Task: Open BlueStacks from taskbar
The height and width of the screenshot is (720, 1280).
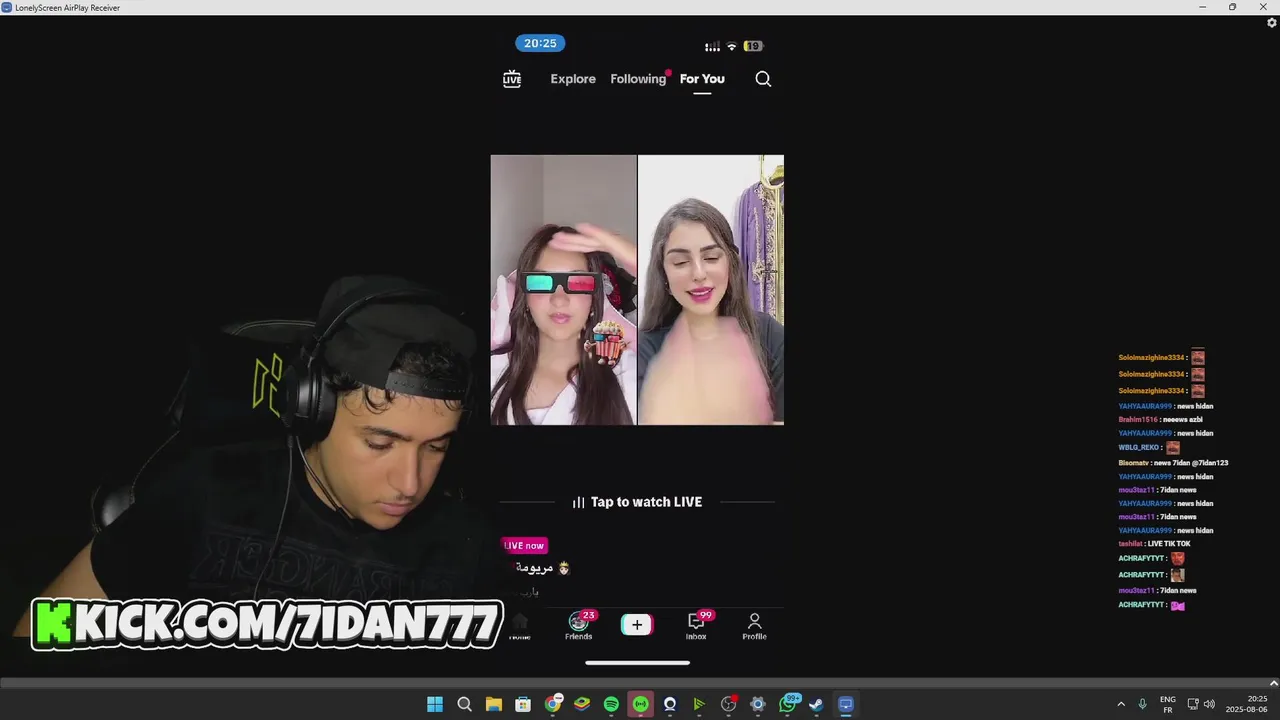Action: pos(582,704)
